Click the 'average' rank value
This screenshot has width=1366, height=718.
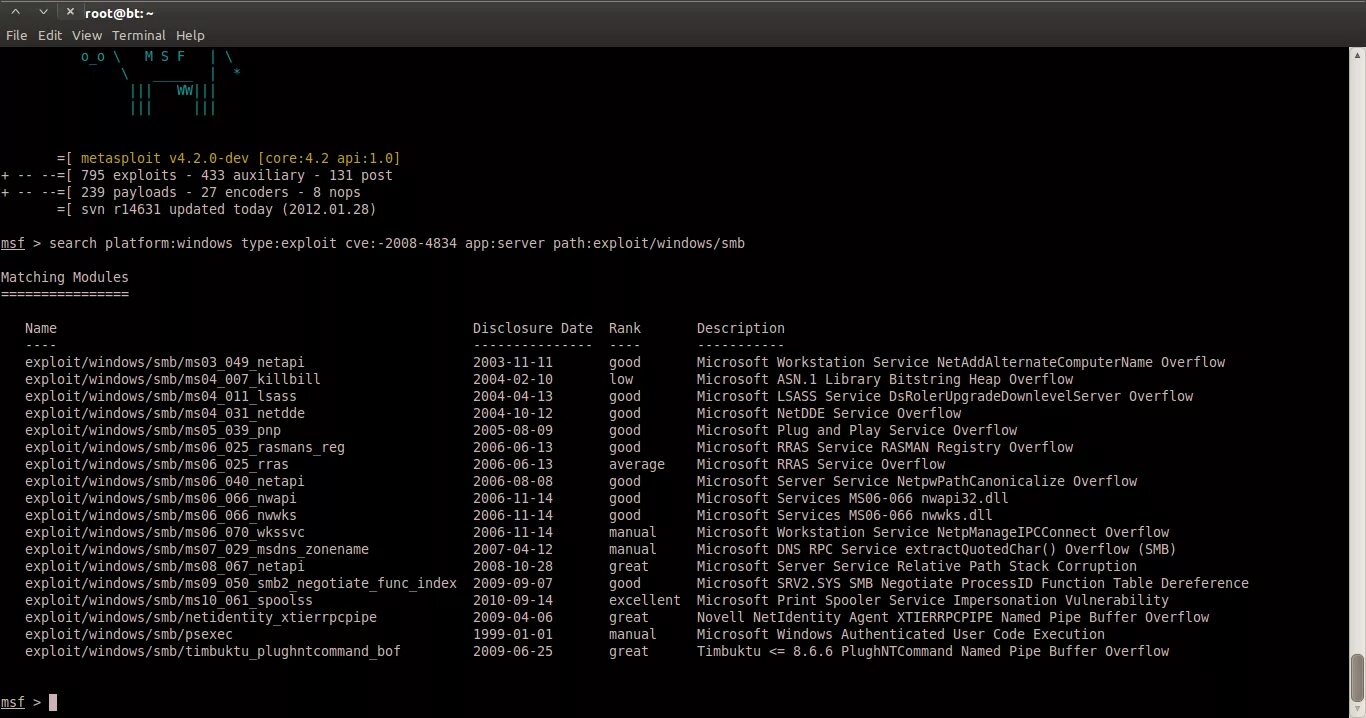637,464
